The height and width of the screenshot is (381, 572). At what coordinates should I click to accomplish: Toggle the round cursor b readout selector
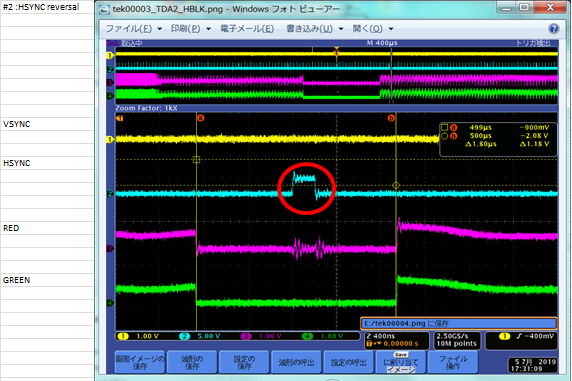tap(444, 136)
